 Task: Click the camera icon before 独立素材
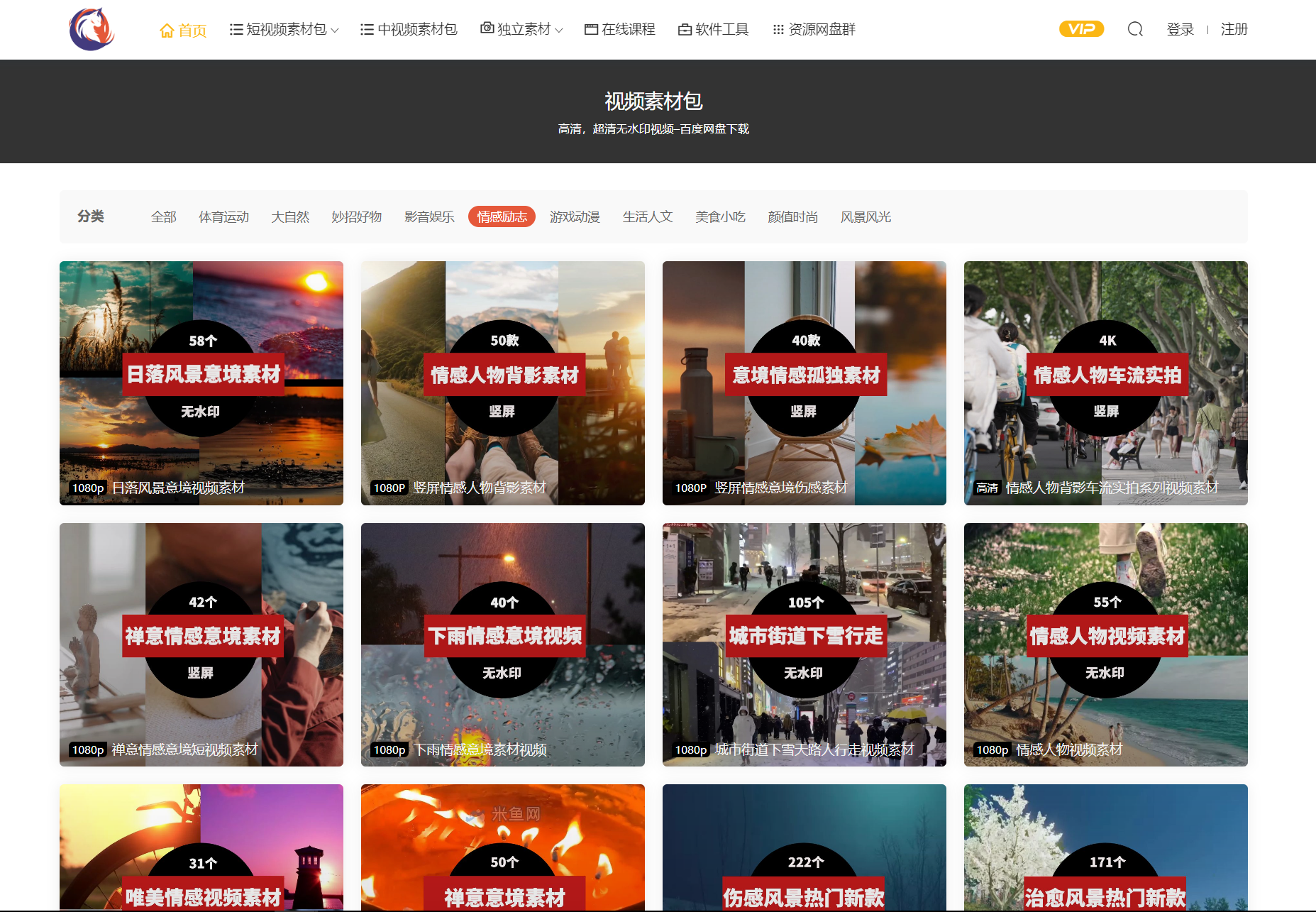[x=487, y=28]
